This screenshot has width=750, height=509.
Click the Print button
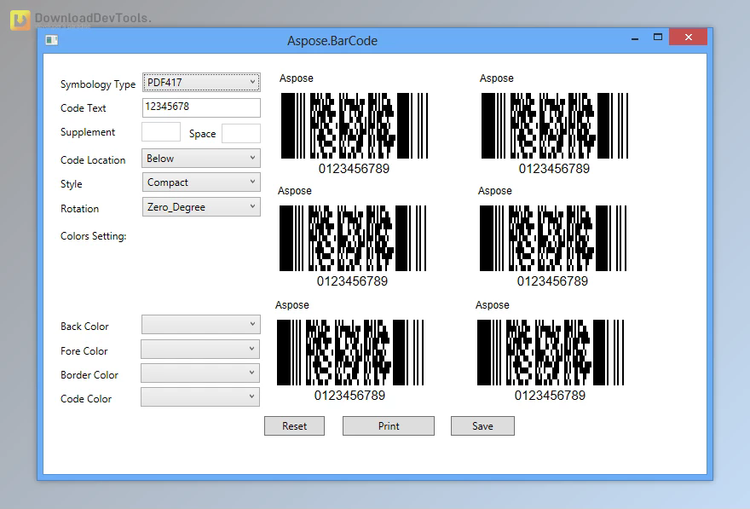388,426
